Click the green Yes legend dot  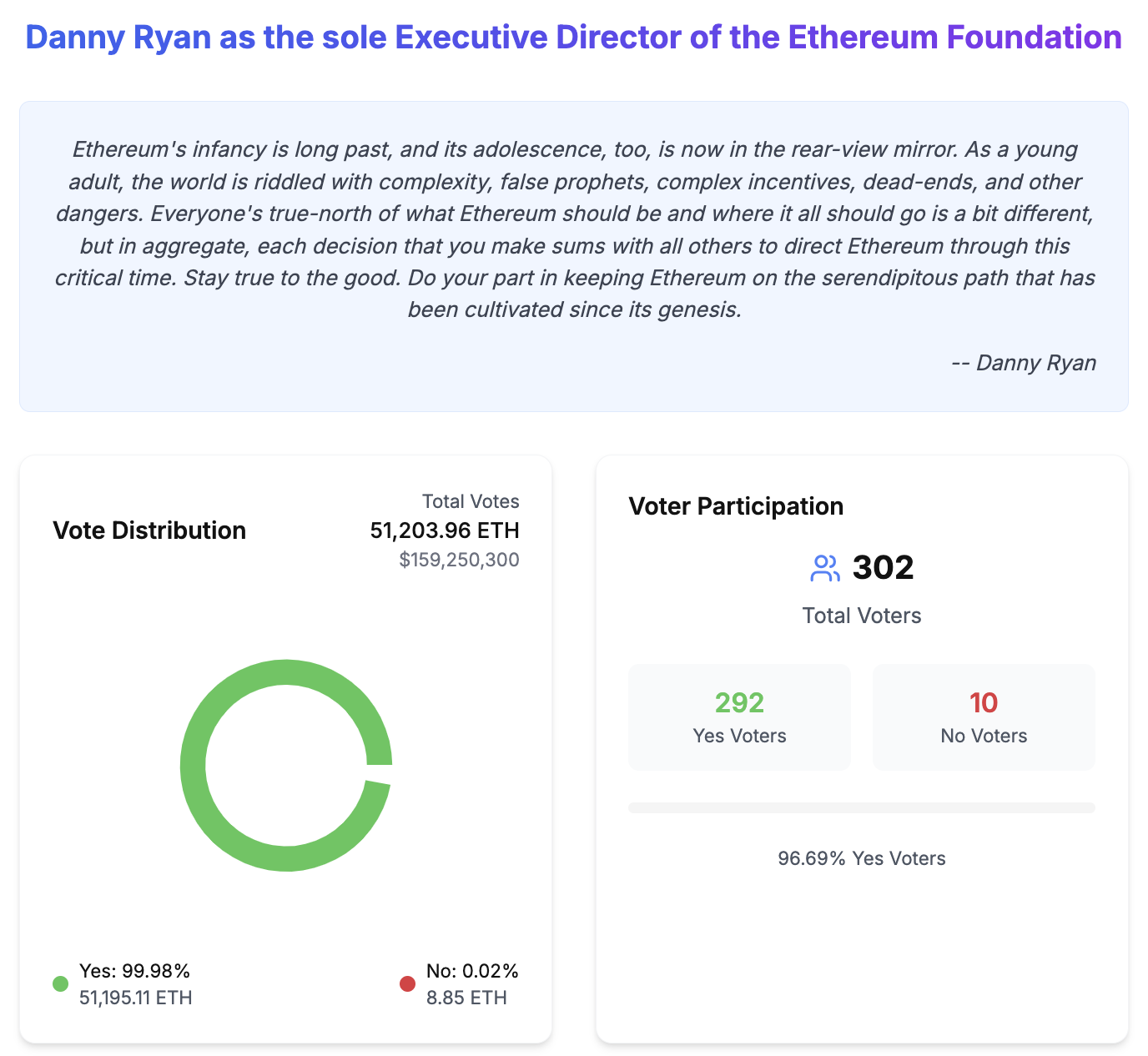[x=60, y=983]
